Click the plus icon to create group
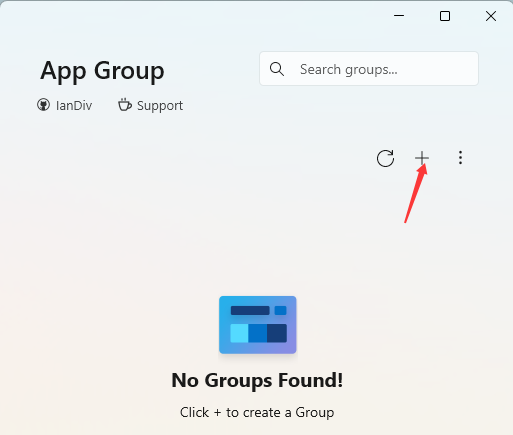Screen dimensions: 513x435 422,158
